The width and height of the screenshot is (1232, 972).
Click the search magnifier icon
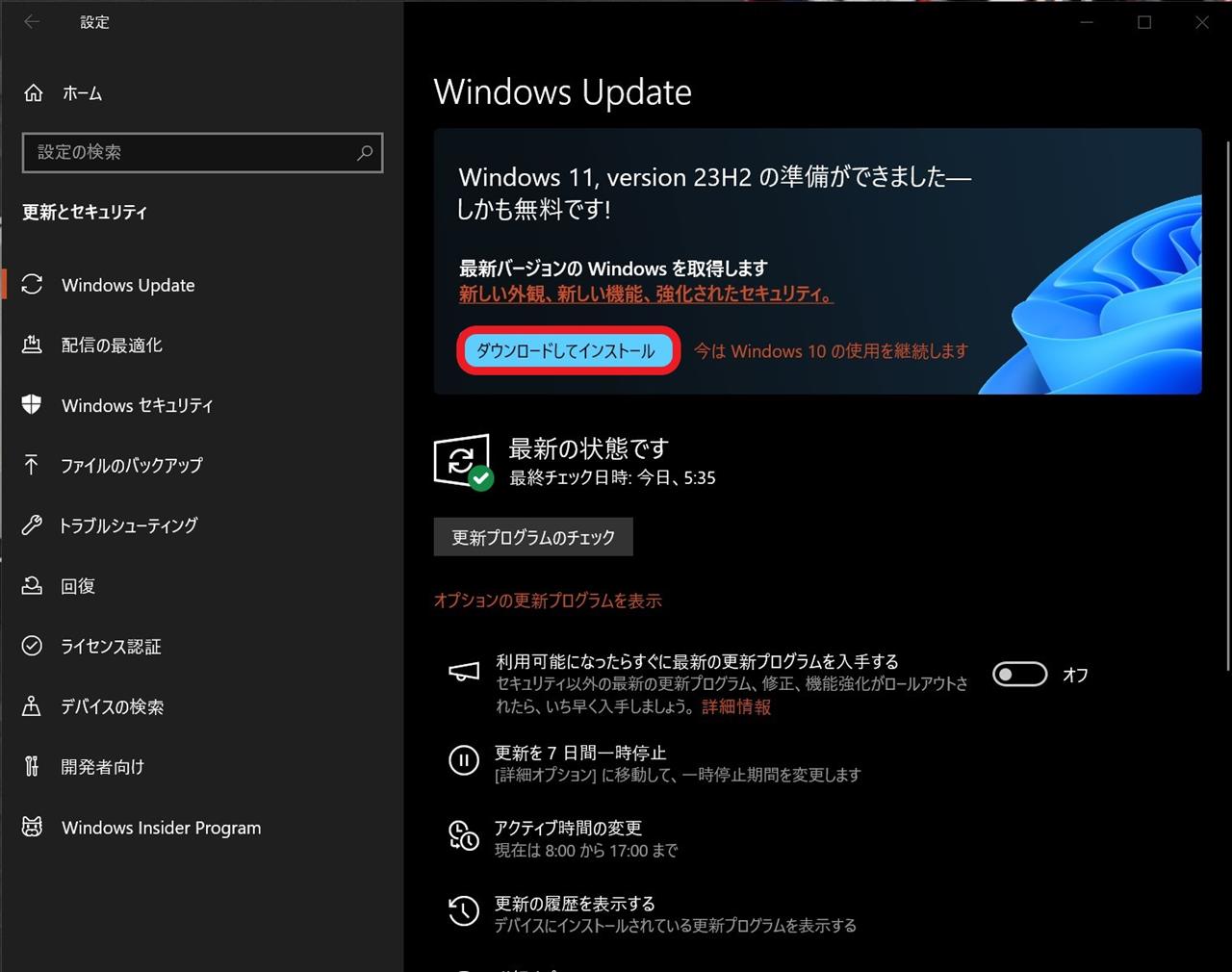click(365, 152)
